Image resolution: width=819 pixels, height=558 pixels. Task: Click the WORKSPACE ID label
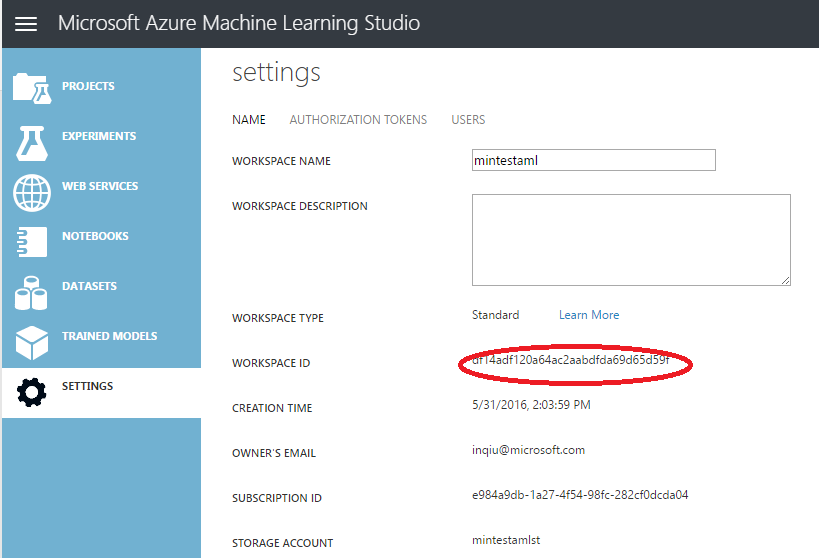pyautogui.click(x=271, y=363)
